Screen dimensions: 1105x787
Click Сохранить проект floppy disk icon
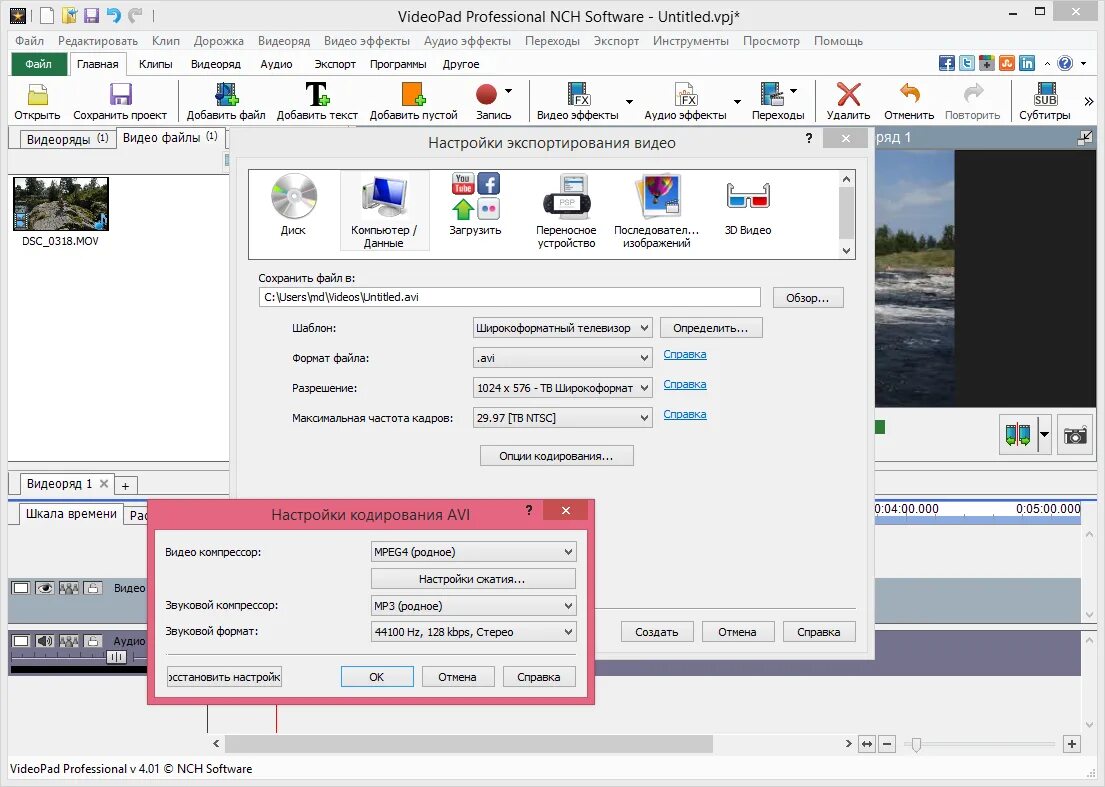tap(121, 94)
